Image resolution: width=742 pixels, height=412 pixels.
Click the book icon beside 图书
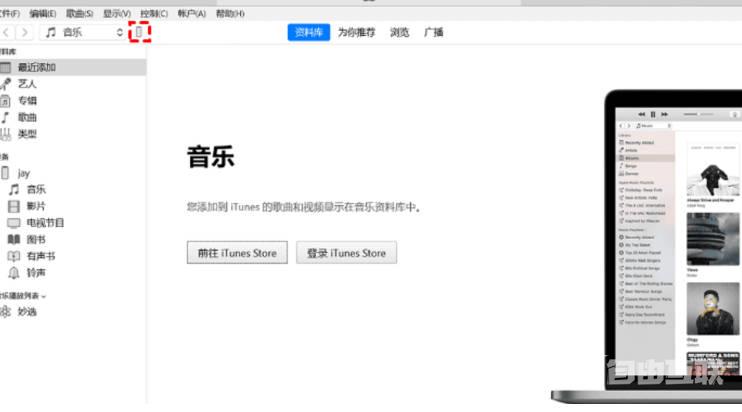click(x=14, y=239)
